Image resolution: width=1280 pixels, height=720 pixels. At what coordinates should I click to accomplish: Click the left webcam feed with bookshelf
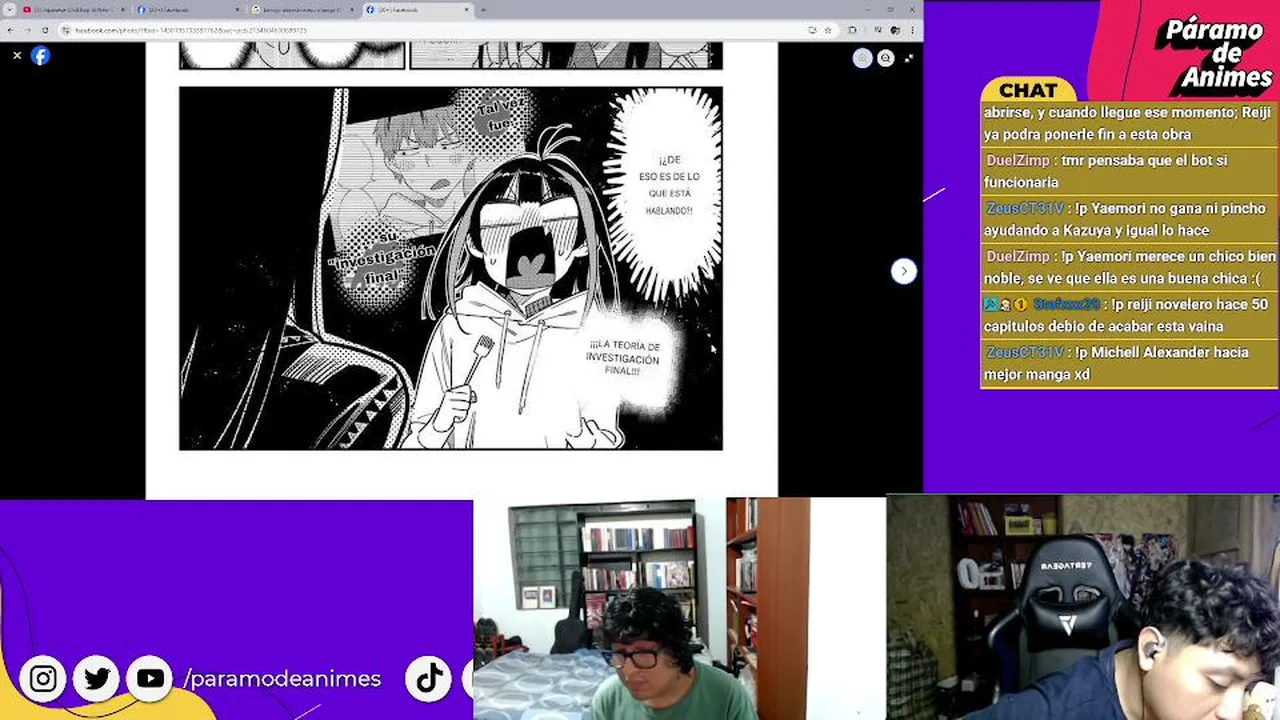pyautogui.click(x=679, y=609)
